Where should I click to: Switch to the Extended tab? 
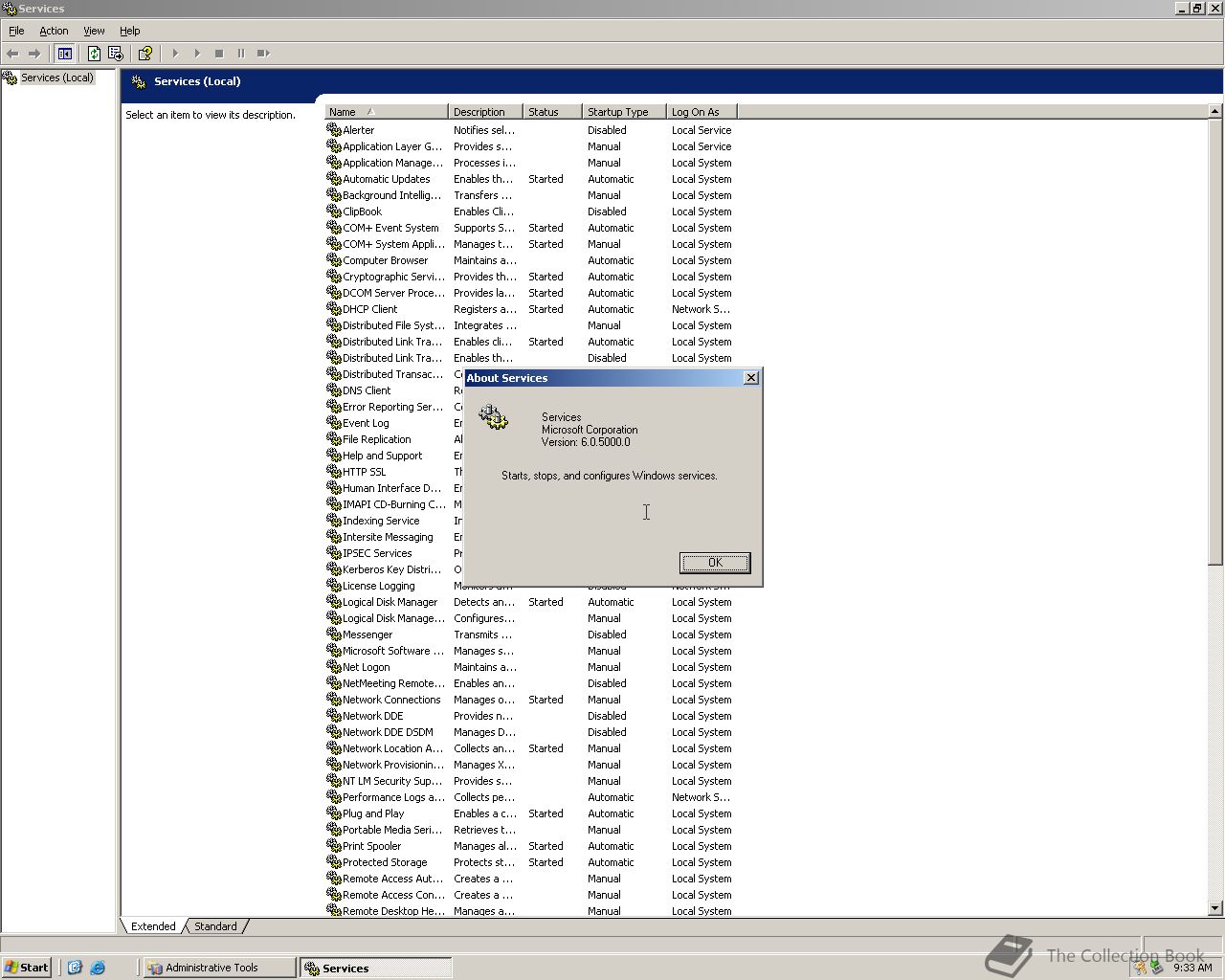(153, 926)
